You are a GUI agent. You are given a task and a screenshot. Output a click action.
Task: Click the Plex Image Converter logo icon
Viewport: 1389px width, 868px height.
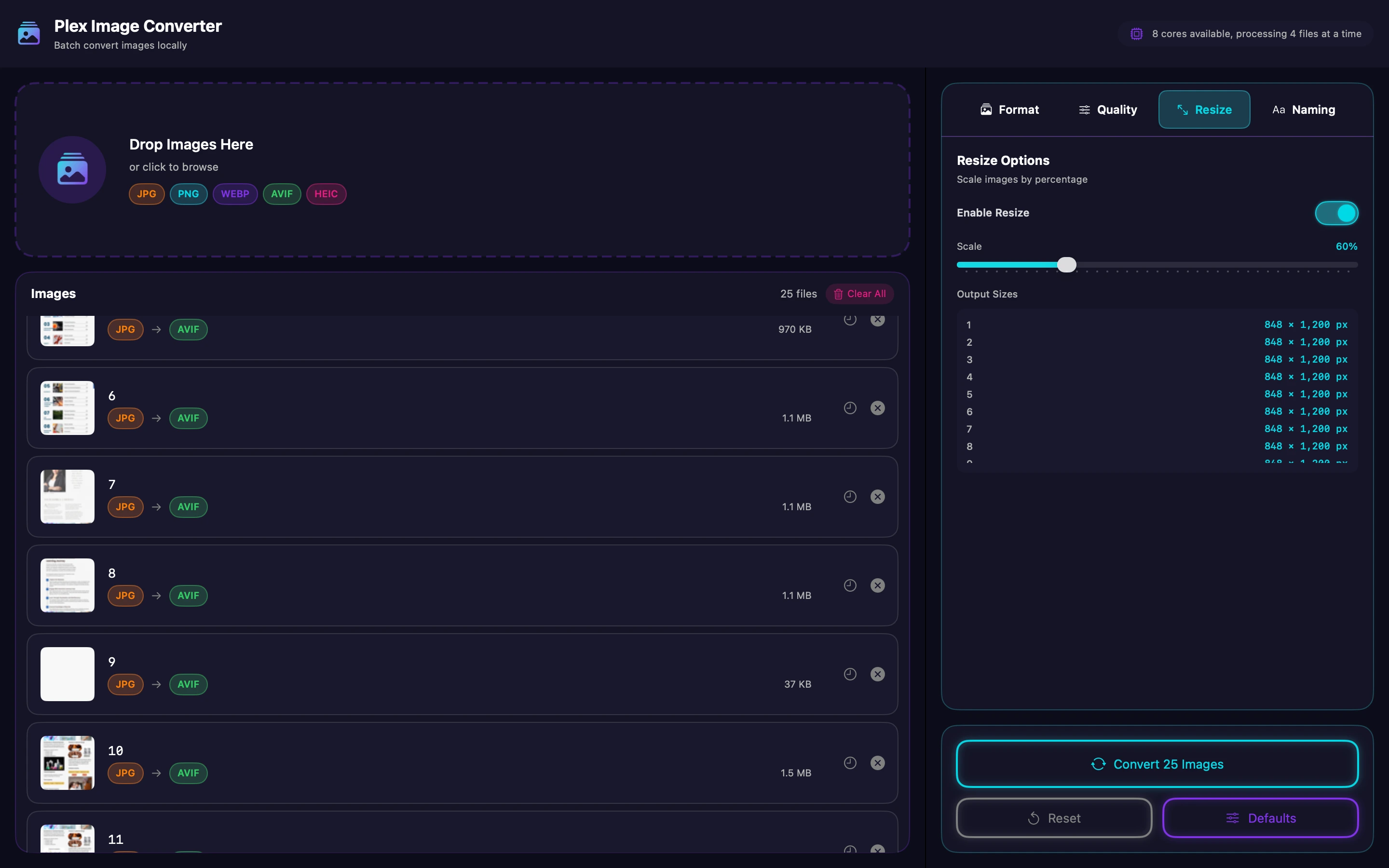pos(28,33)
